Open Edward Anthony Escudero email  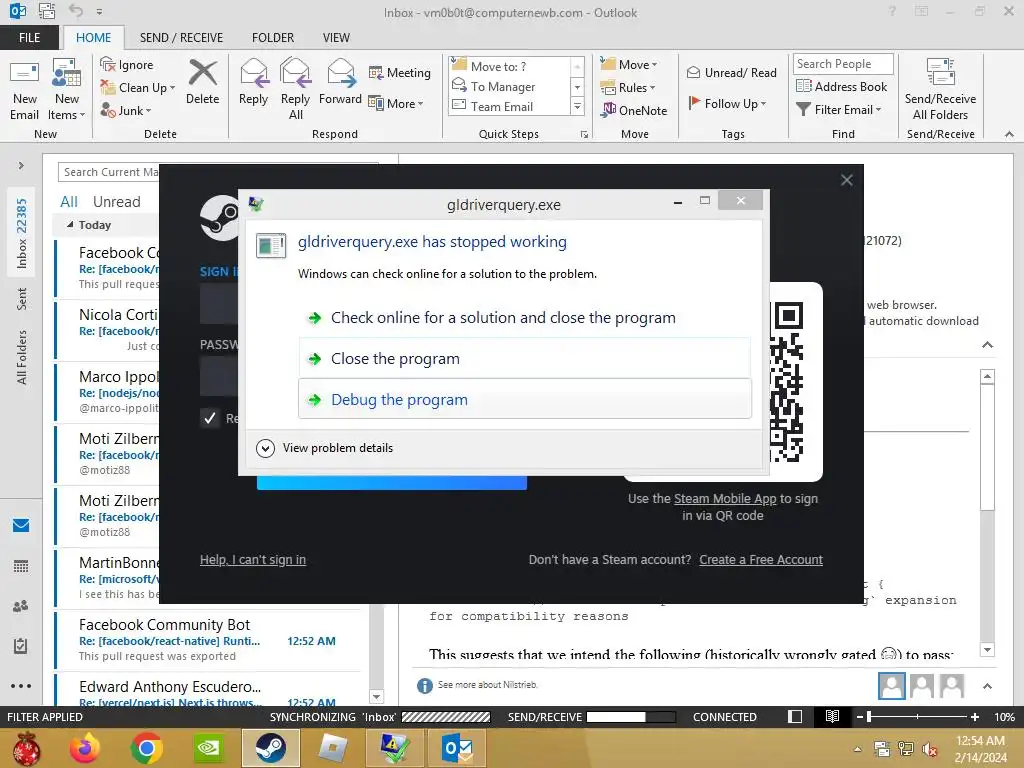click(209, 691)
